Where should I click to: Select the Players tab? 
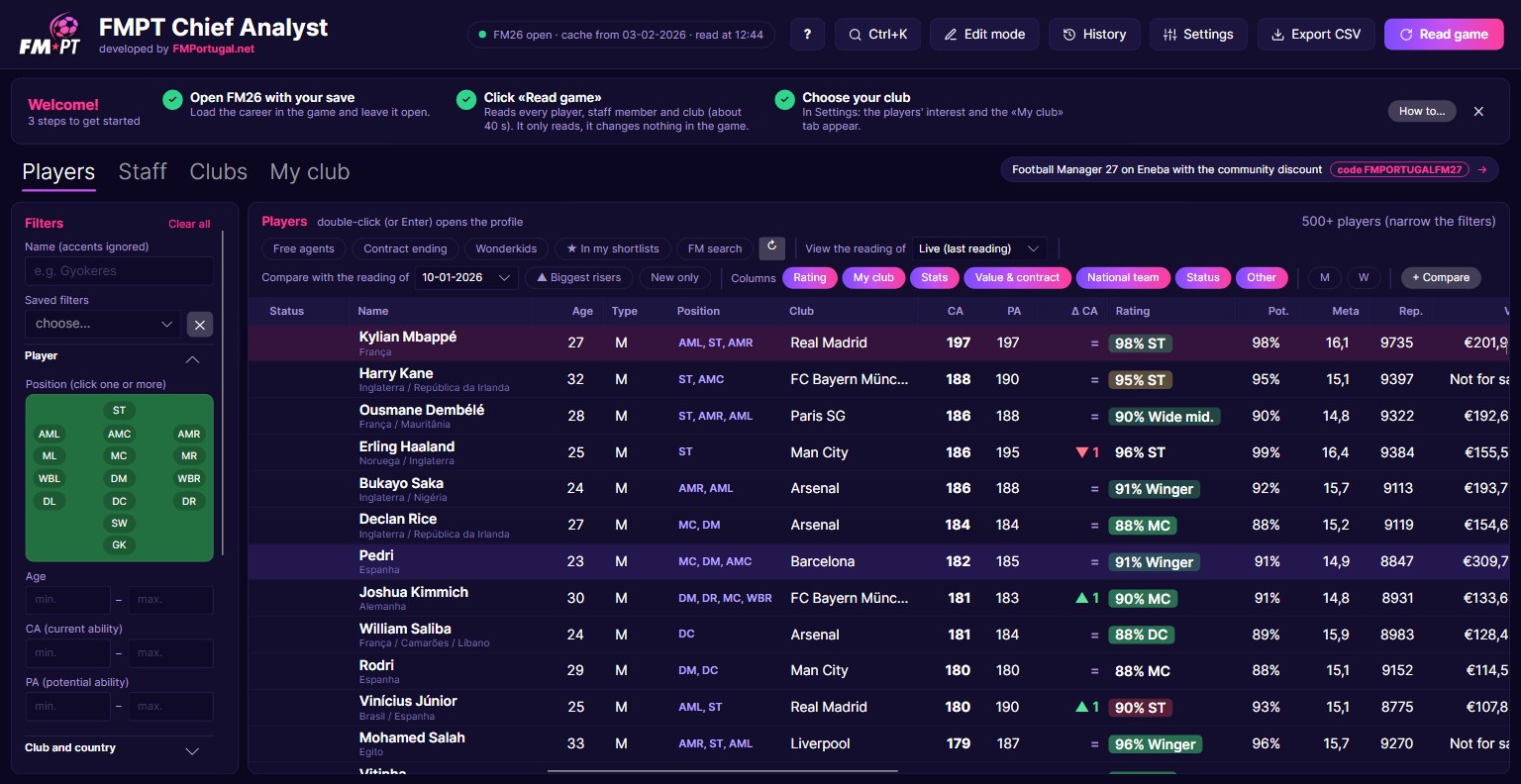coord(58,172)
